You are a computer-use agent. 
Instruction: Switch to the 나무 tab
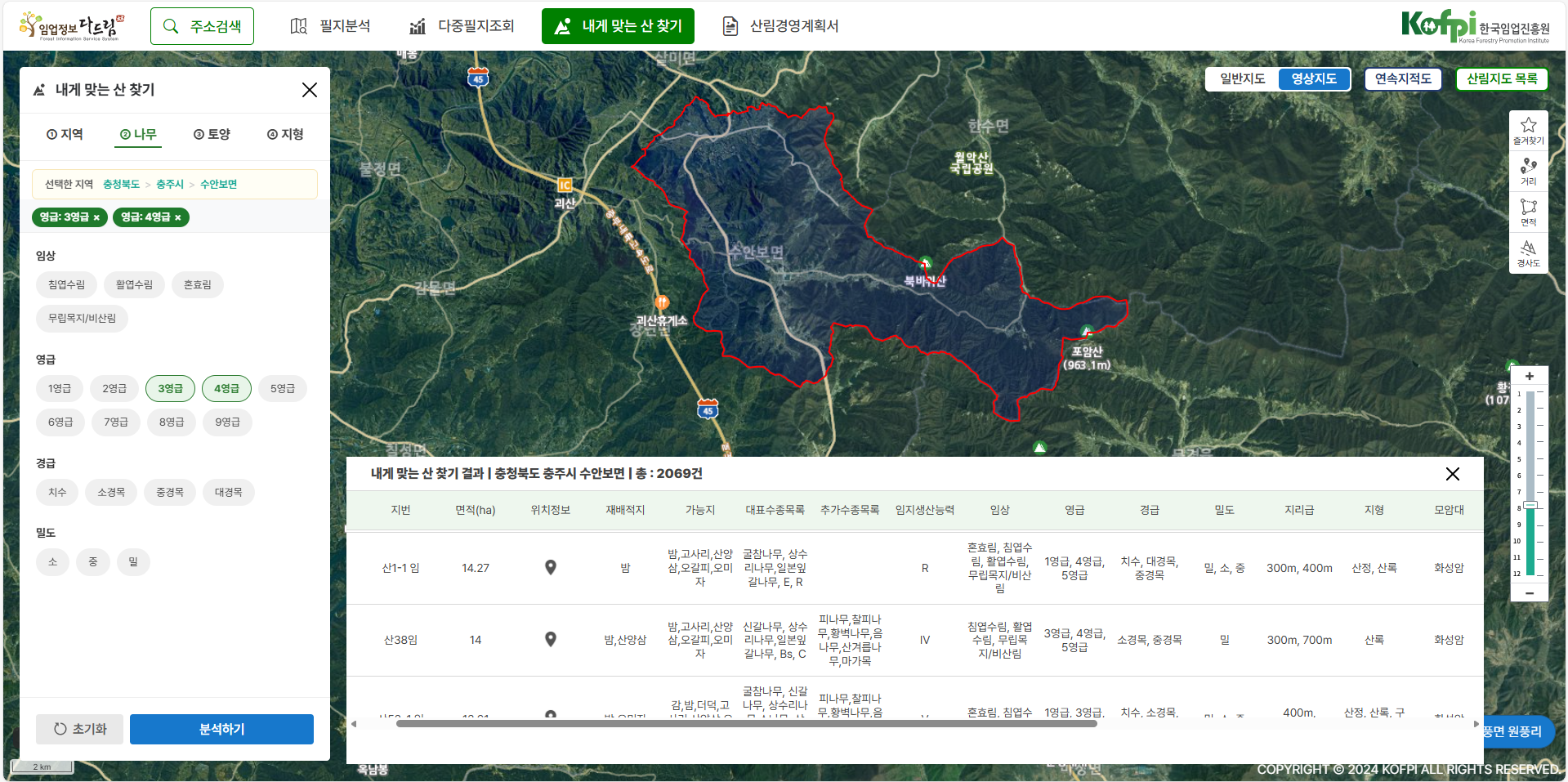coord(138,134)
